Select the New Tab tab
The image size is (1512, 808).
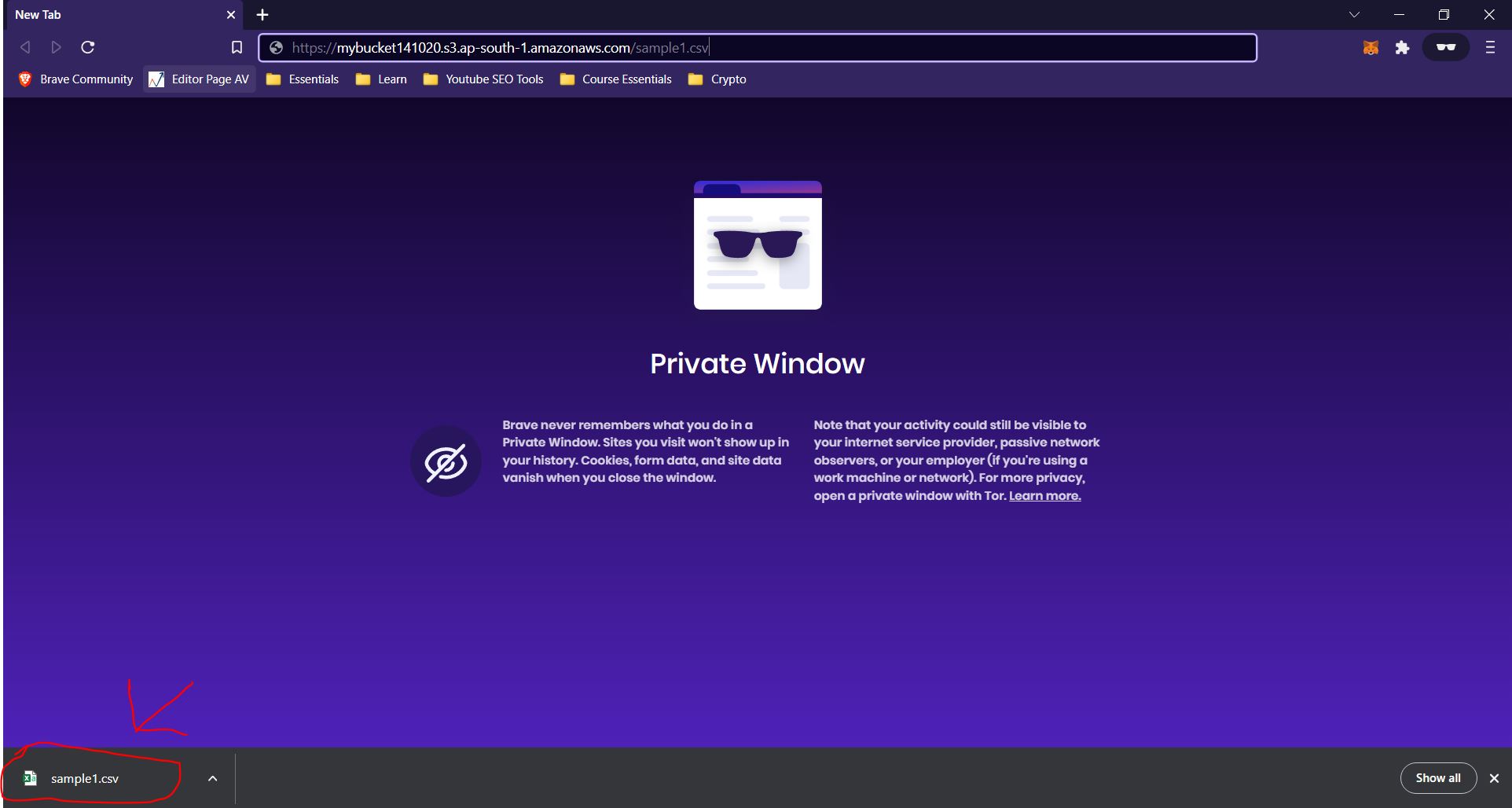[110, 14]
